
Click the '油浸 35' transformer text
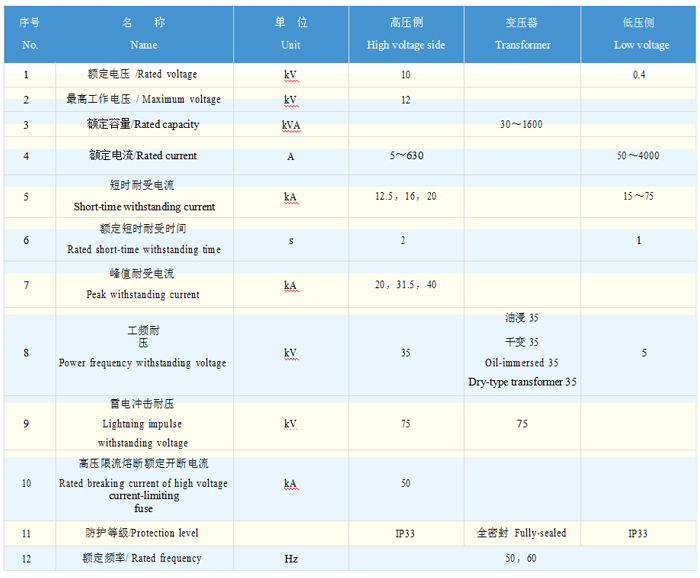click(522, 318)
